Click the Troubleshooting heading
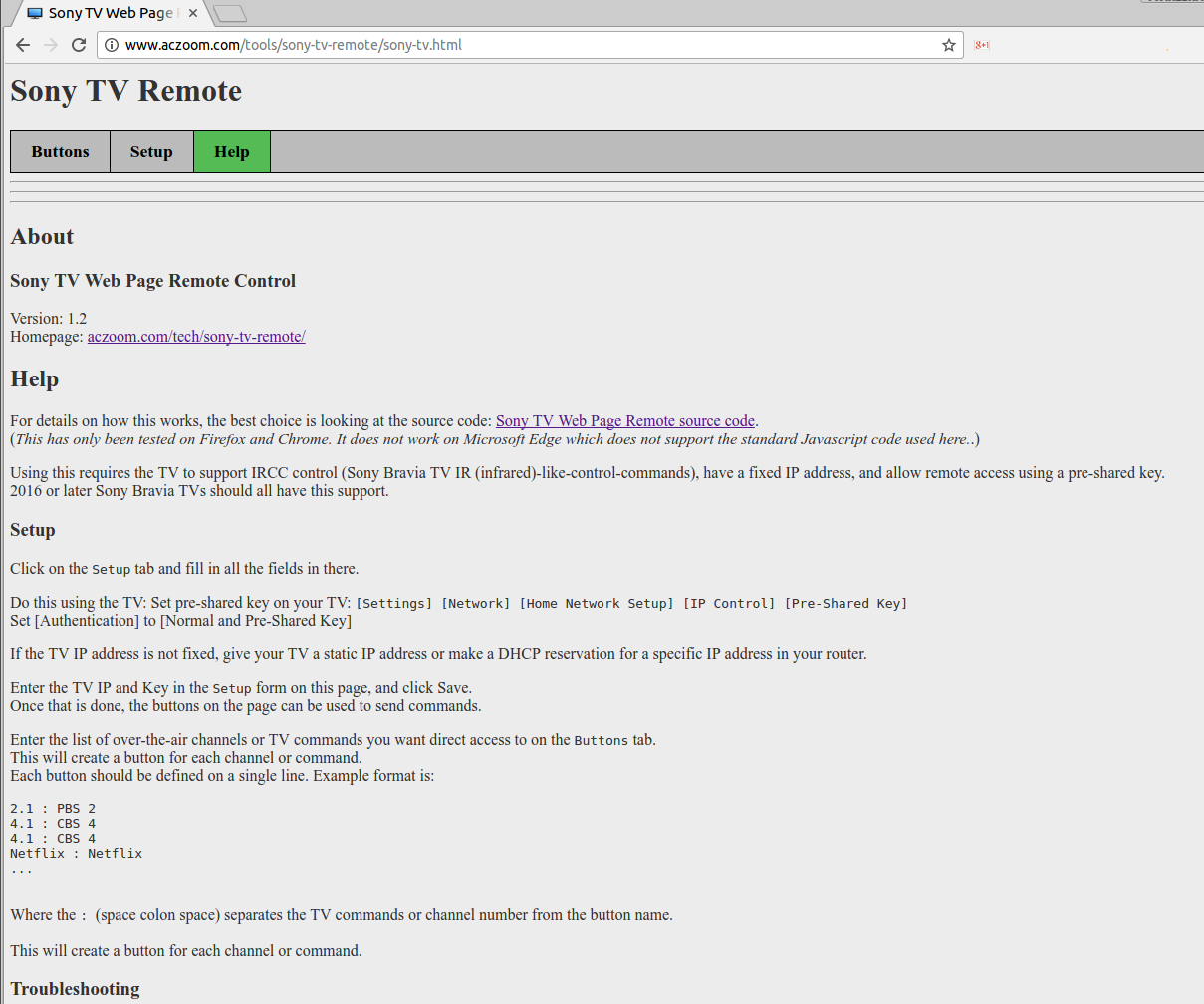Image resolution: width=1204 pixels, height=1004 pixels. 75,989
